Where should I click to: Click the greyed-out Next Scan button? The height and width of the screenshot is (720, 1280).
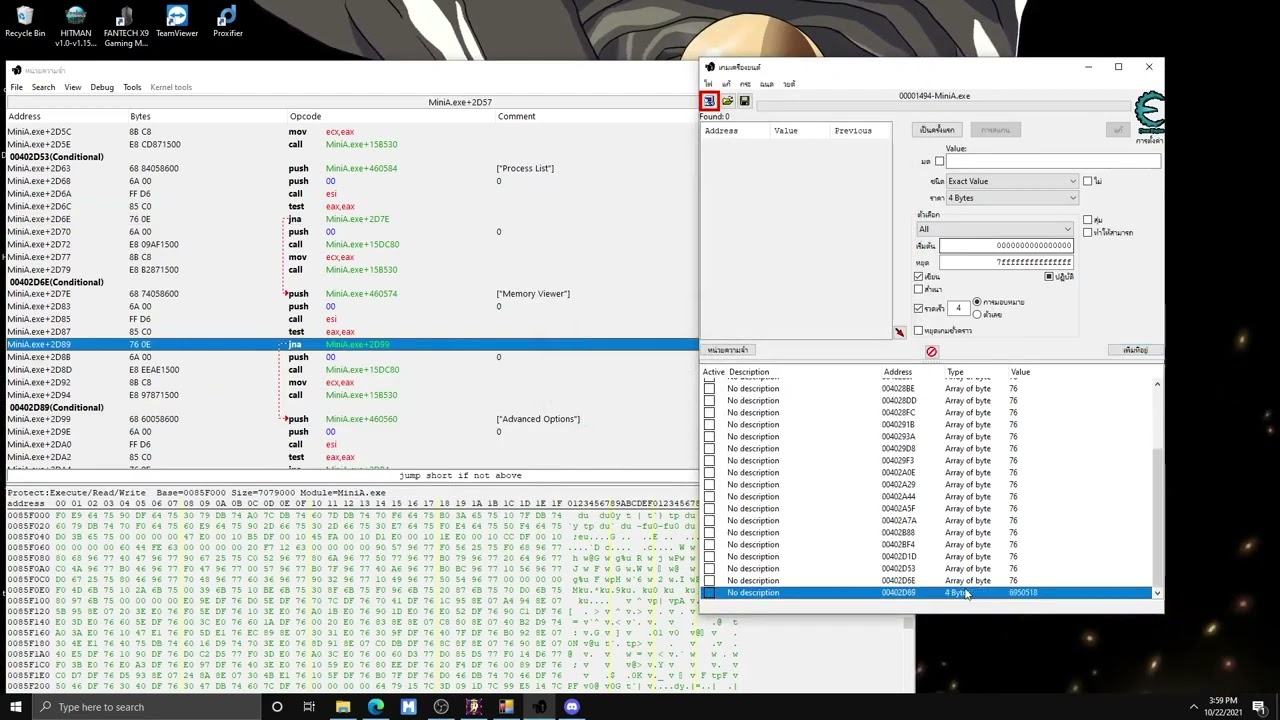pyautogui.click(x=995, y=130)
